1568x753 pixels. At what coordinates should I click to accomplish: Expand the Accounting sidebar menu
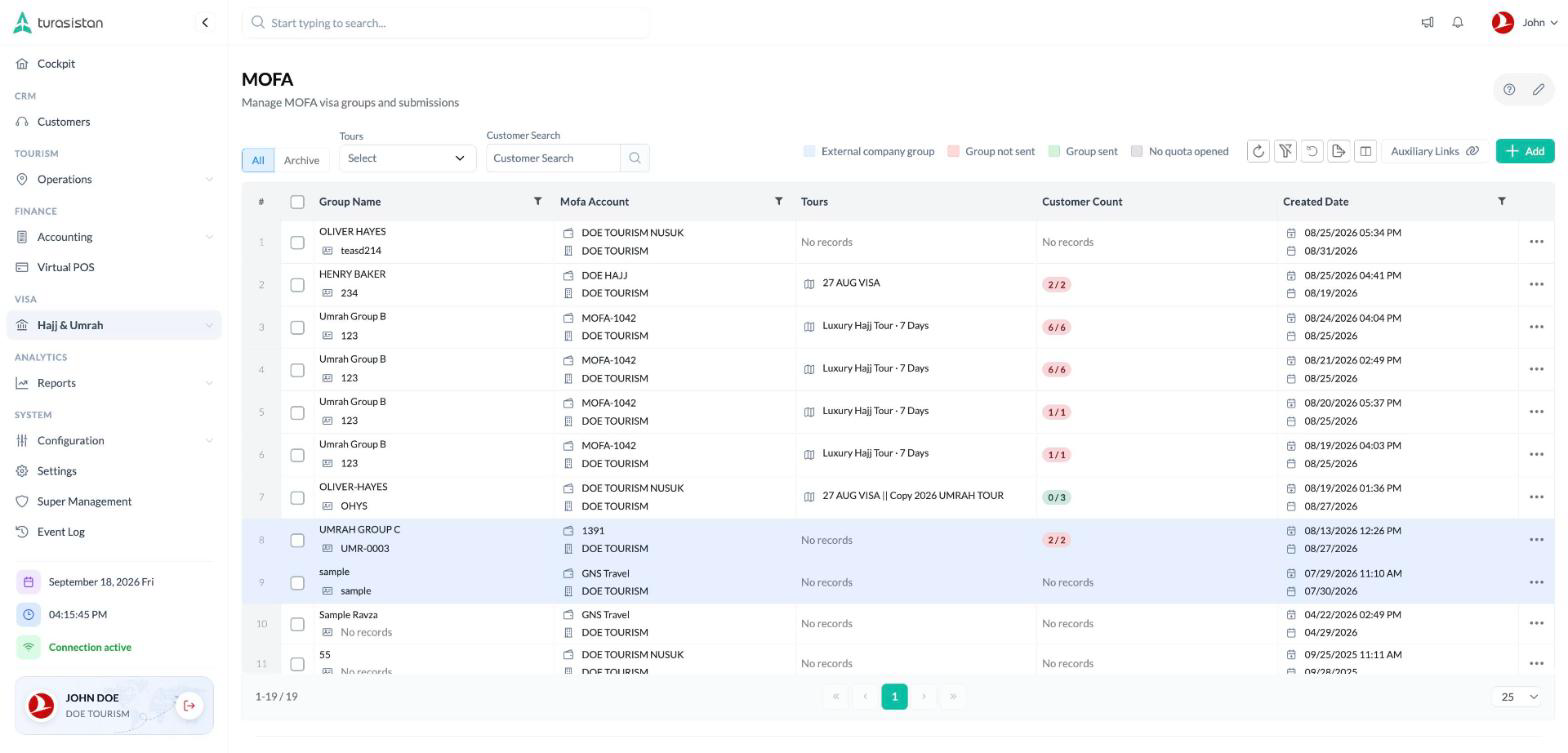114,237
